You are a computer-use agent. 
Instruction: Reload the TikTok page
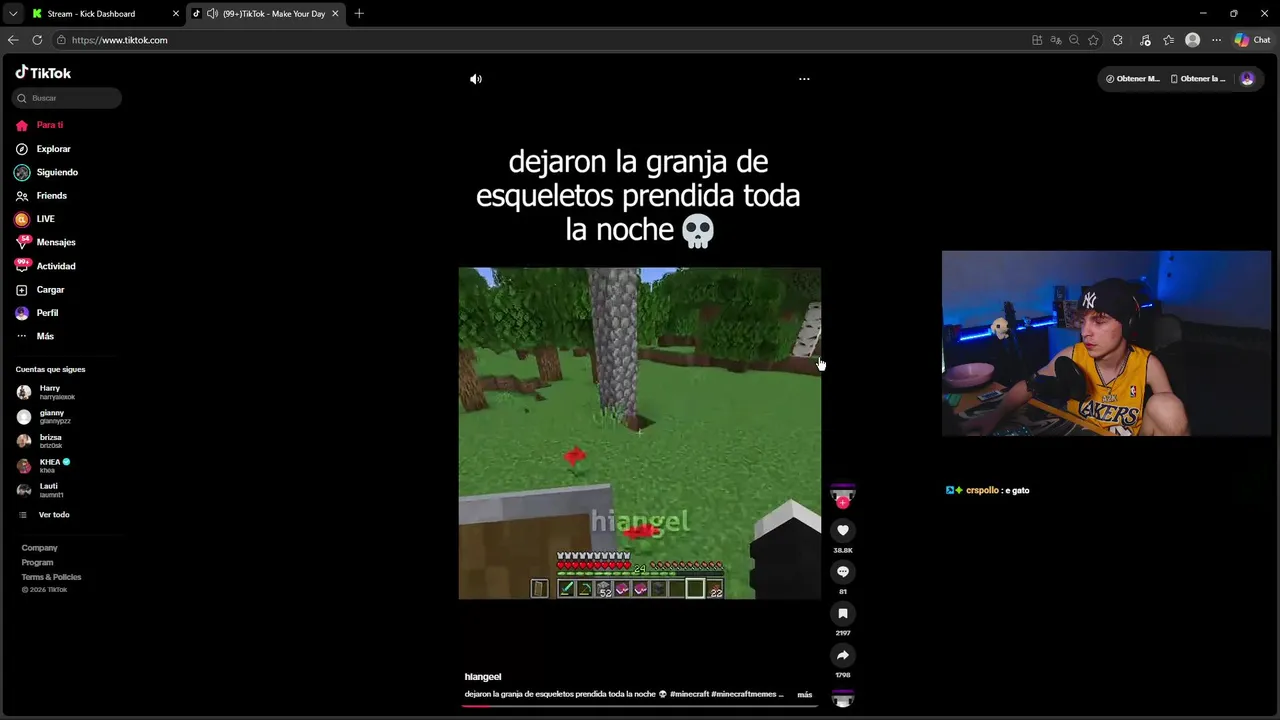(37, 40)
